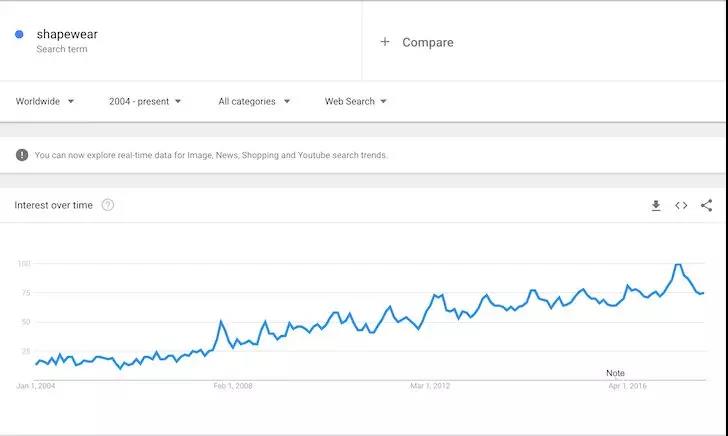Share the Interest over time chart
Image resolution: width=728 pixels, height=436 pixels.
coord(706,205)
